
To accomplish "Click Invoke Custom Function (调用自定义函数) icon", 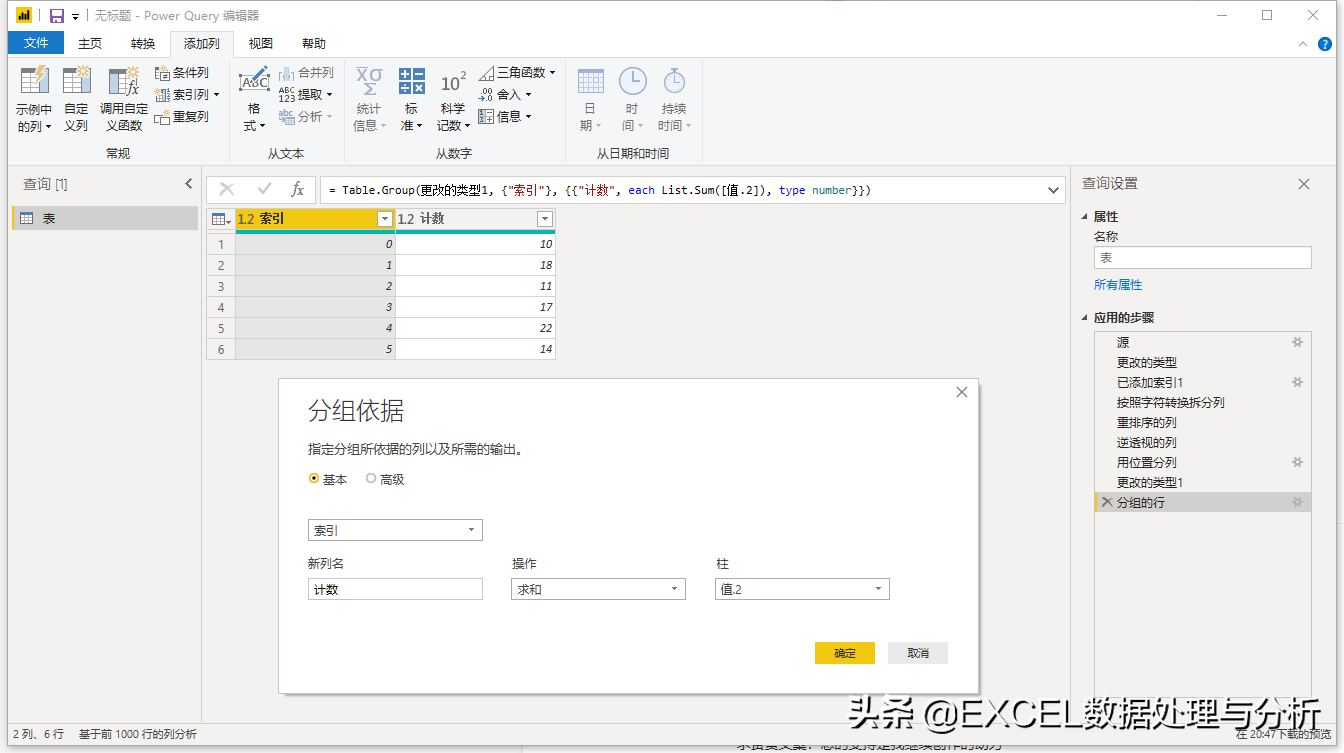I will click(124, 81).
